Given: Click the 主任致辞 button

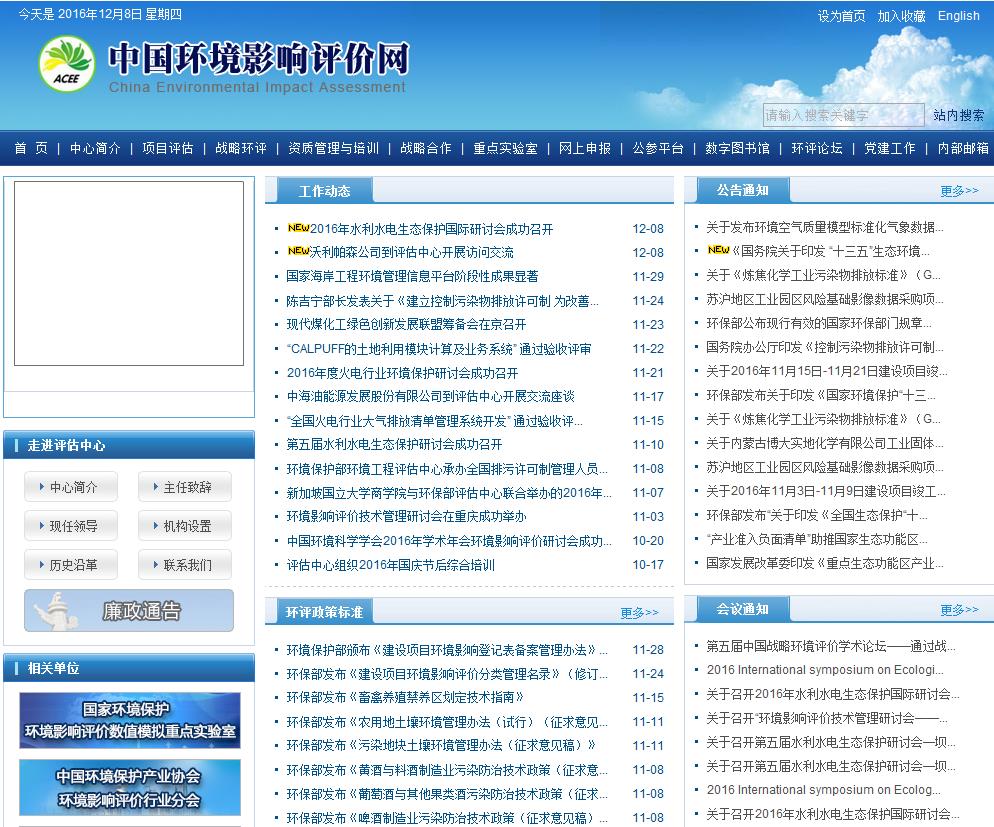Looking at the screenshot, I should [x=184, y=487].
